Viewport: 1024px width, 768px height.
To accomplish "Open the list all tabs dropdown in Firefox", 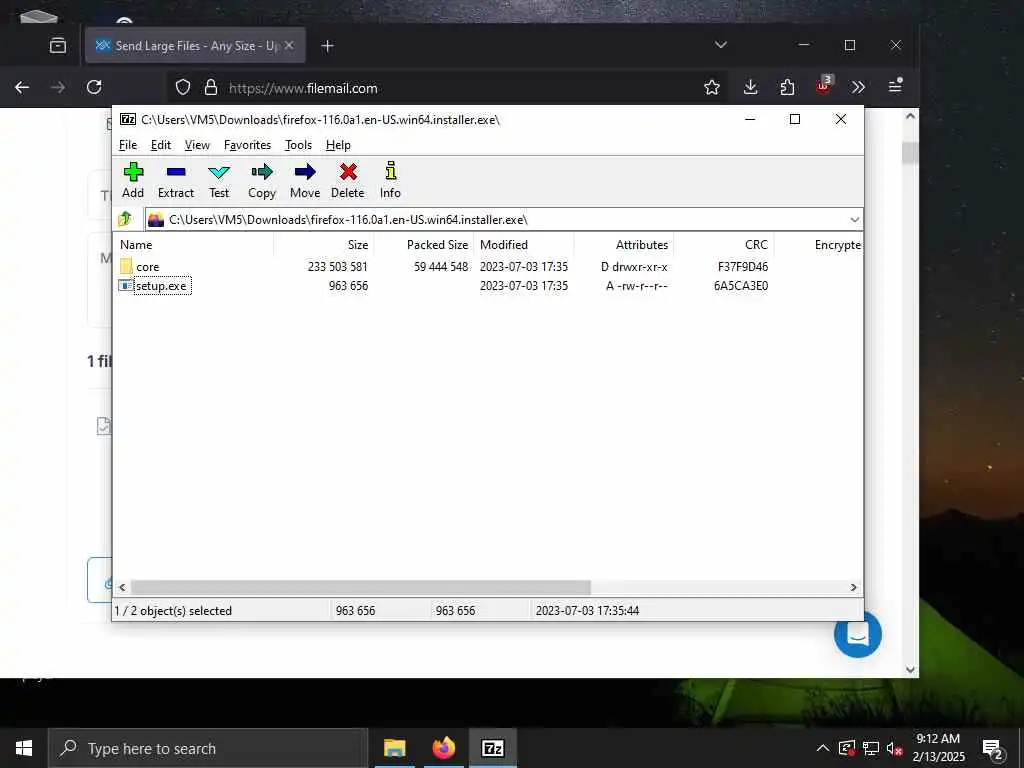I will (721, 45).
